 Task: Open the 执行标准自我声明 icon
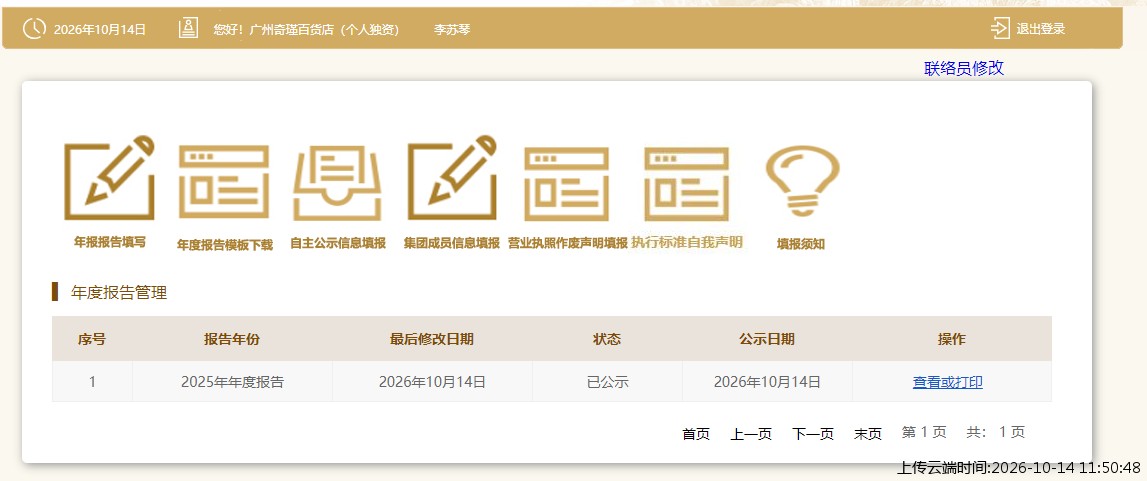tap(686, 183)
